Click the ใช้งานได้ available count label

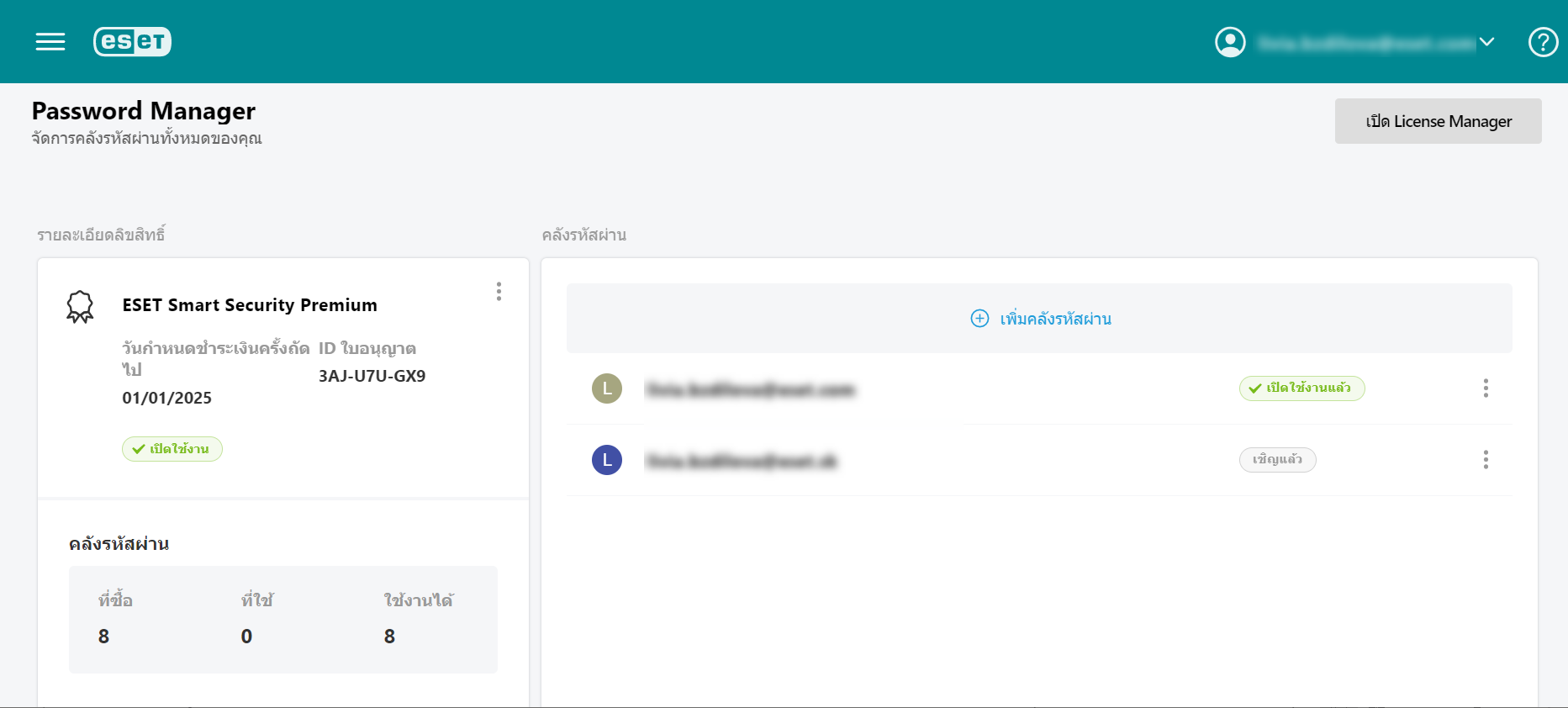(419, 600)
